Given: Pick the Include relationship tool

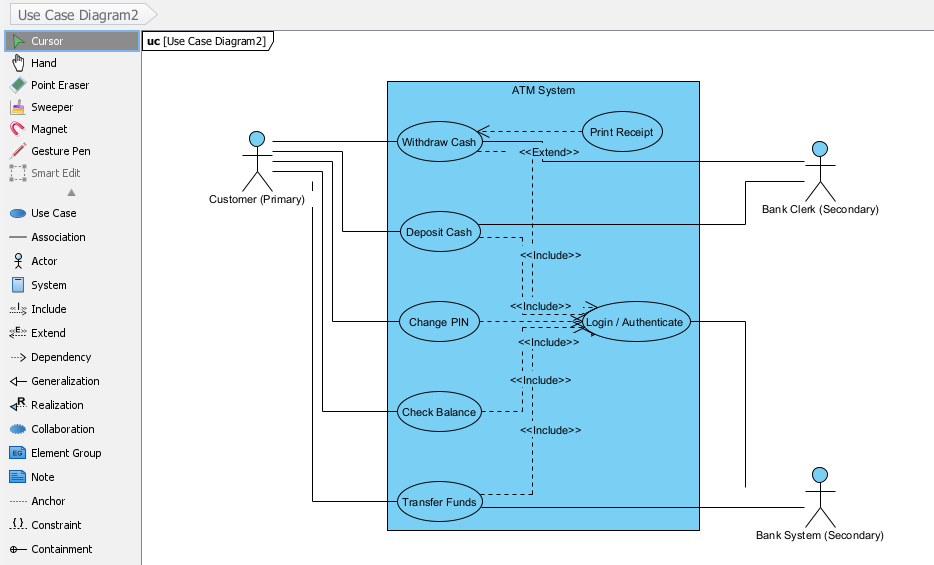Looking at the screenshot, I should pos(72,309).
